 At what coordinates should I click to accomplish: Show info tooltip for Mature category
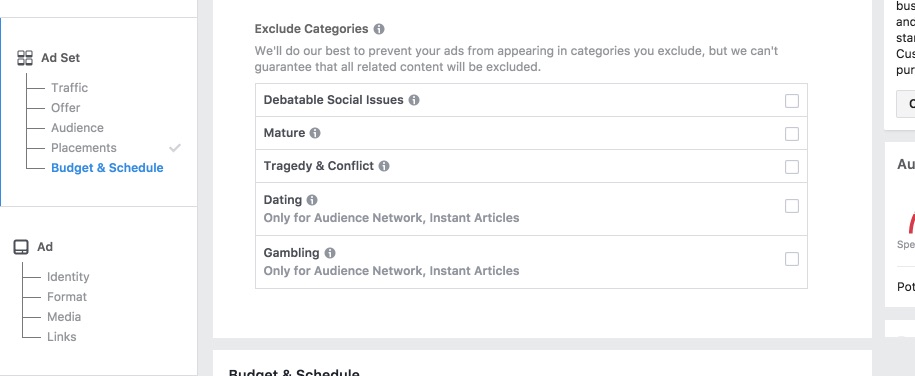[315, 133]
